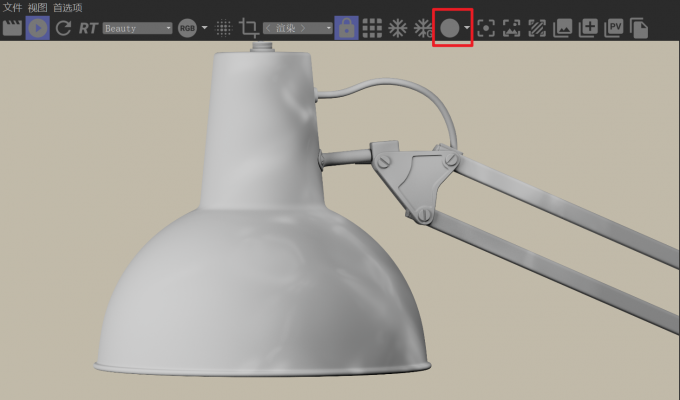Click the plus add snapshot icon
Viewport: 680px width, 400px height.
(x=588, y=28)
